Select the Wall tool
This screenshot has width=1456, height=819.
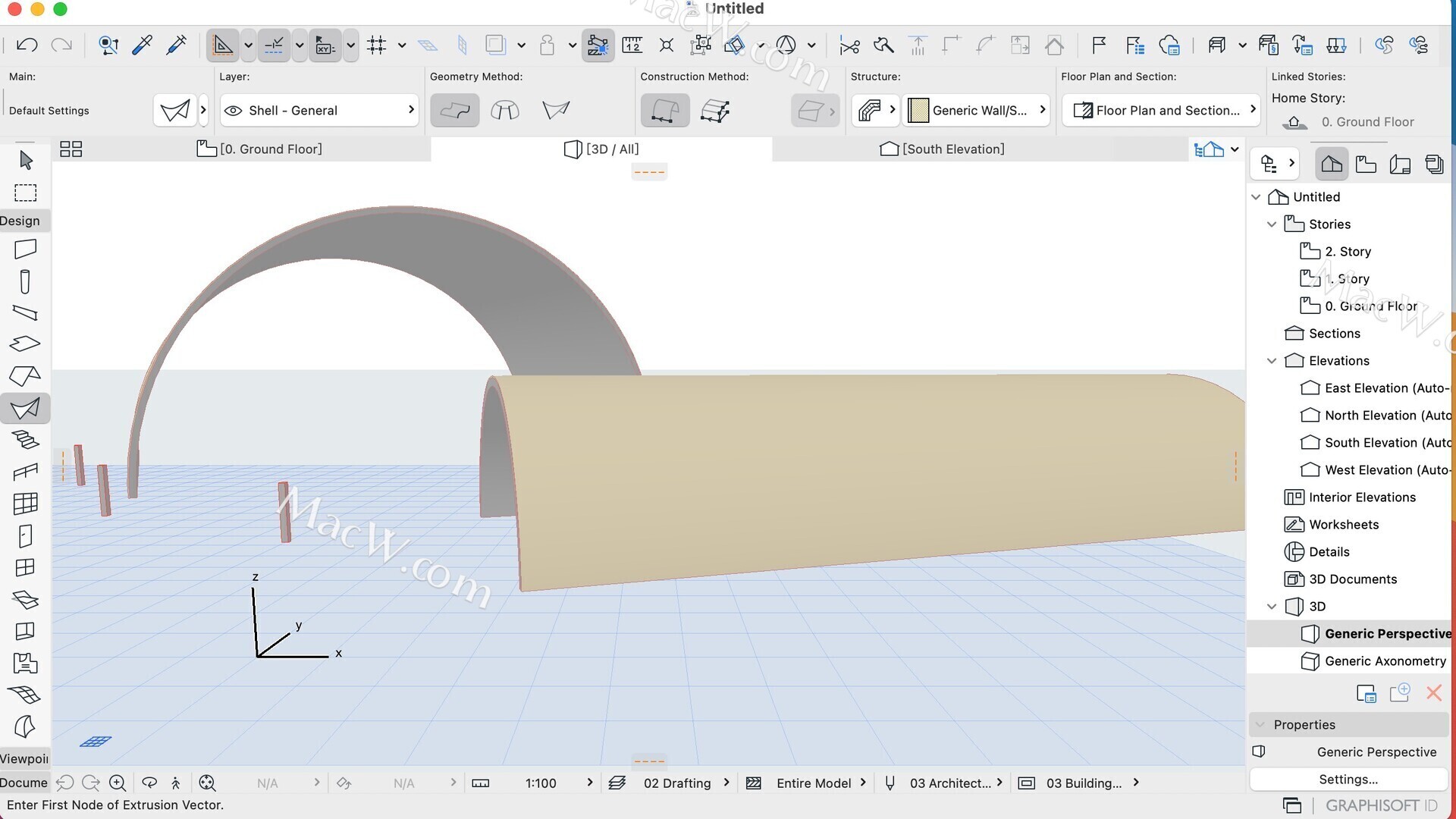coord(25,249)
